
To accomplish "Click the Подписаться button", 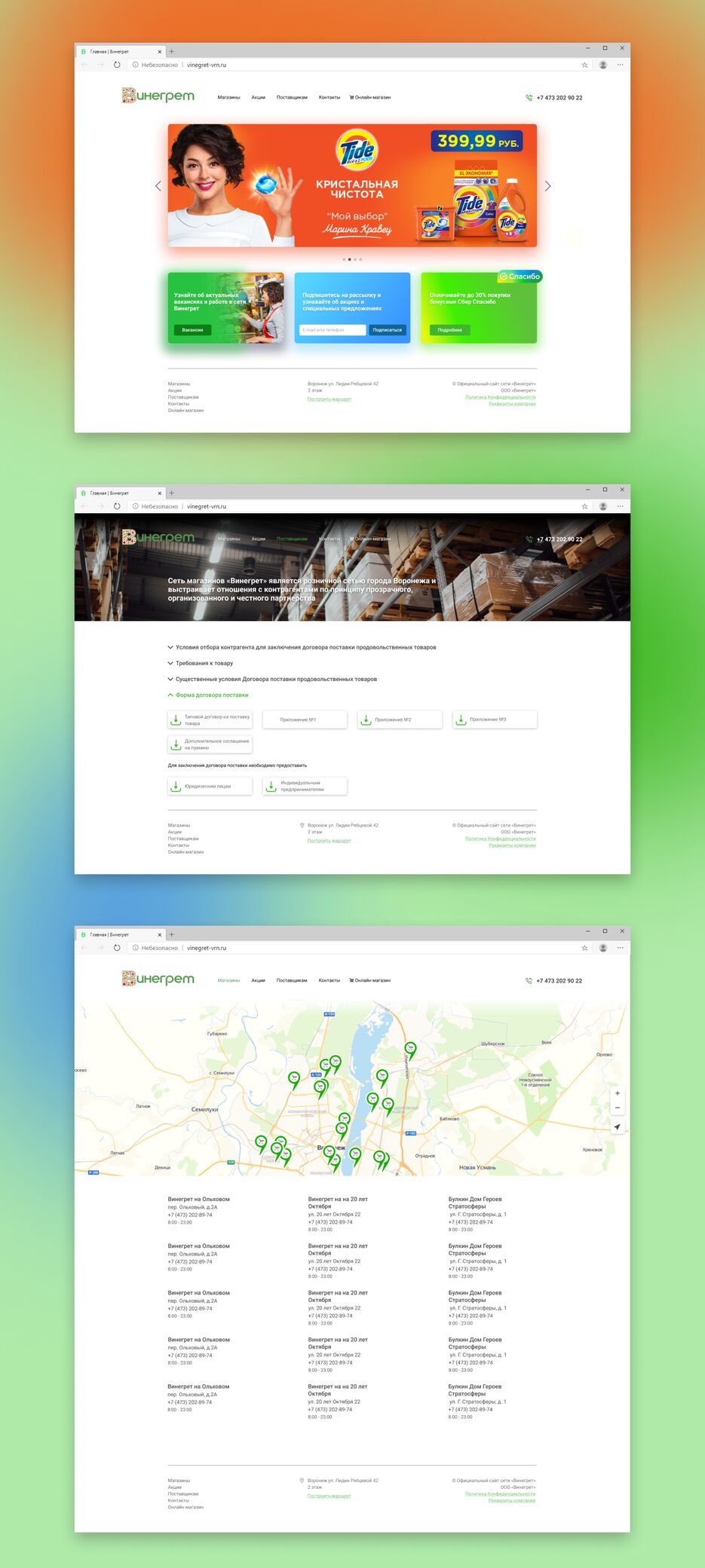I will pos(388,330).
